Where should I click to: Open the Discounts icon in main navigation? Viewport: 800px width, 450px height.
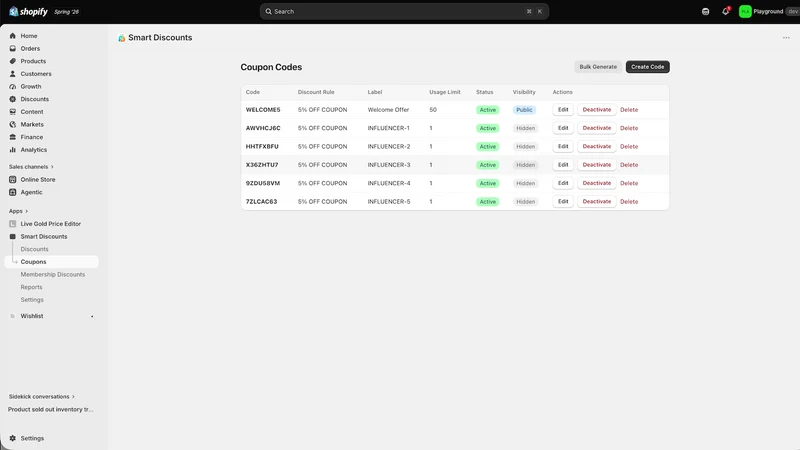click(x=13, y=99)
